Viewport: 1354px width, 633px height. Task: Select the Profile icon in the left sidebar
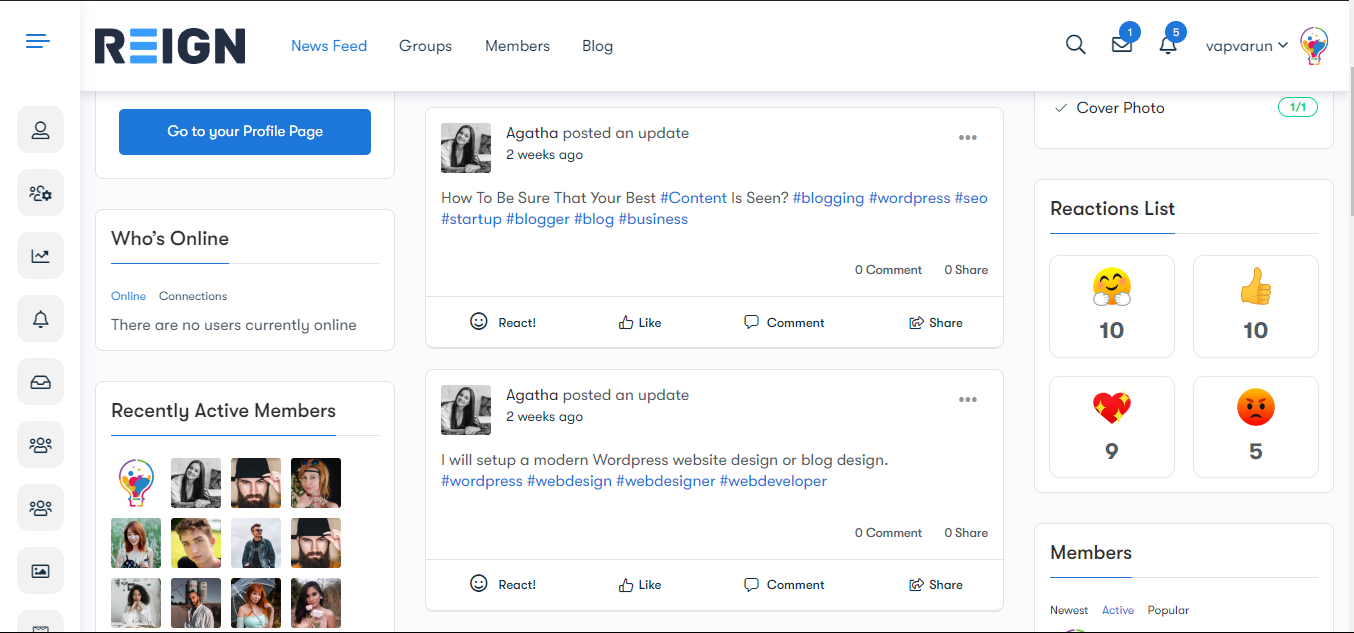coord(40,129)
